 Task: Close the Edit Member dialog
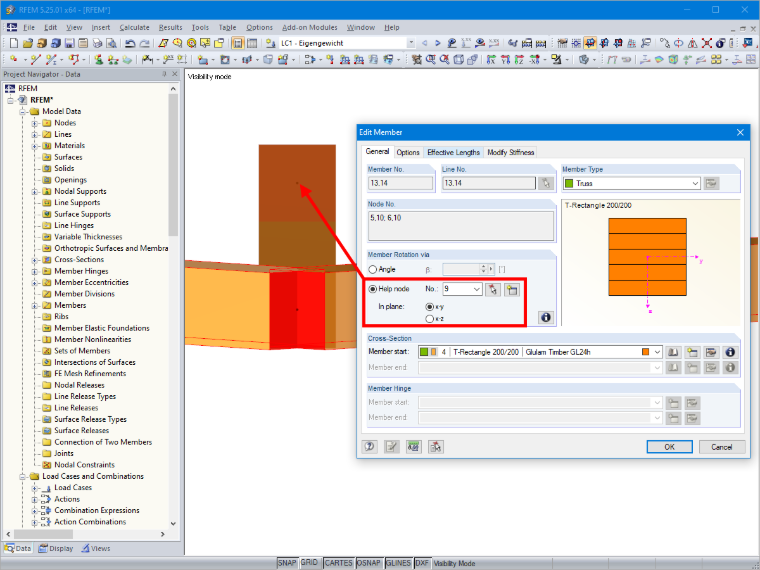click(740, 132)
